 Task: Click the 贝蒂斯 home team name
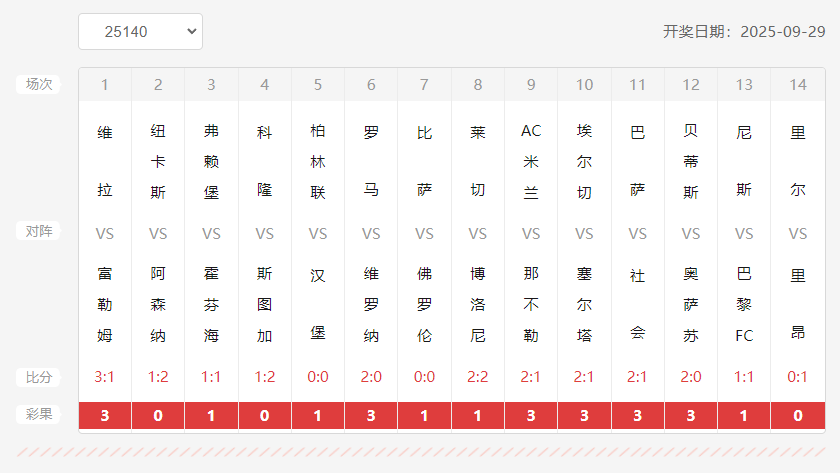pyautogui.click(x=691, y=161)
